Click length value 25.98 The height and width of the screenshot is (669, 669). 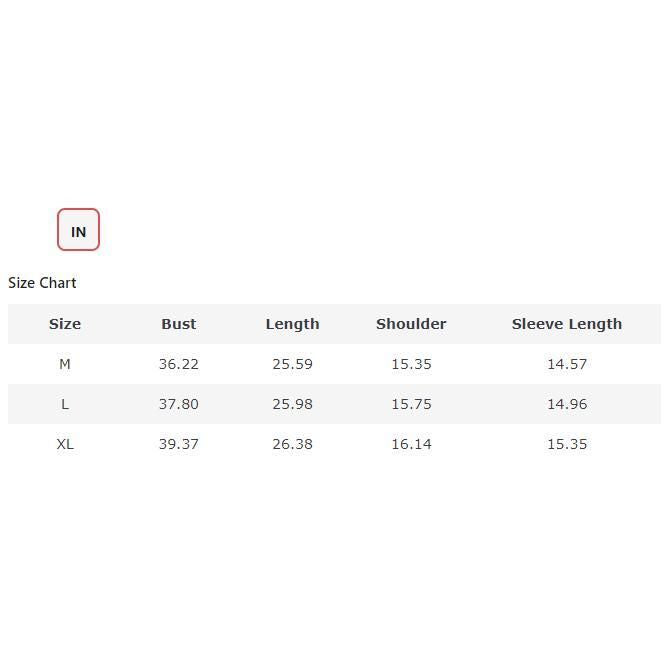click(292, 404)
